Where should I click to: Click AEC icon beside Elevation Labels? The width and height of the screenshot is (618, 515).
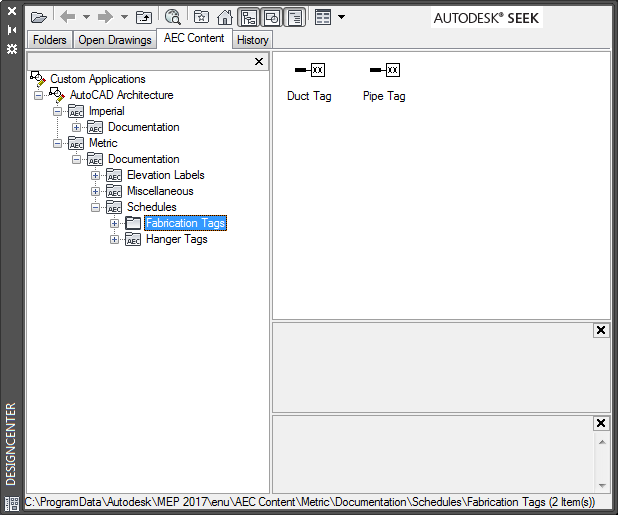[114, 175]
